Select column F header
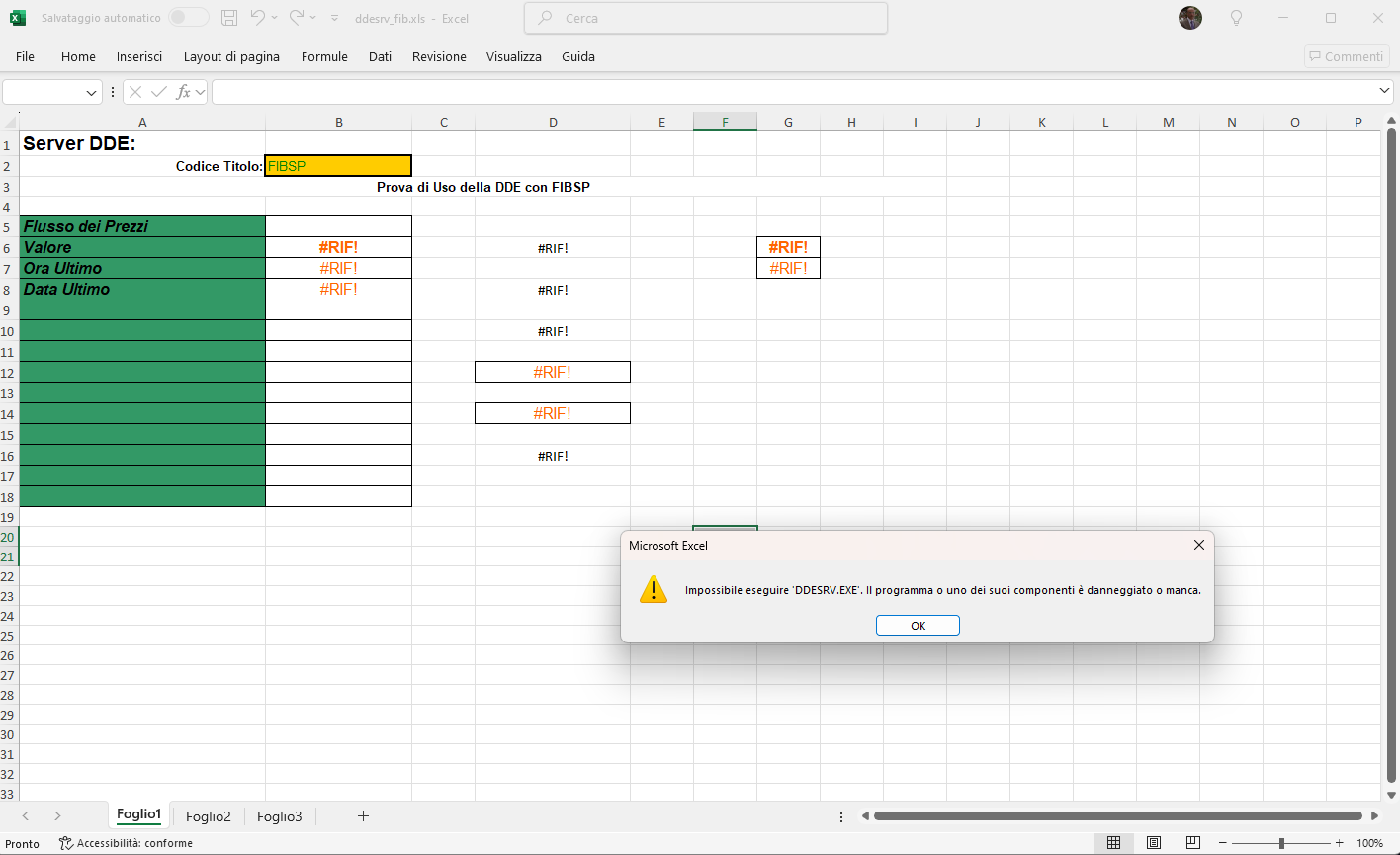 [725, 123]
